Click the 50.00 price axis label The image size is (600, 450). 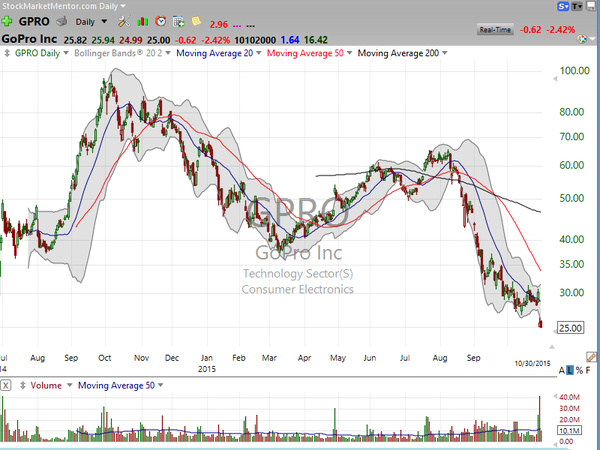tap(572, 198)
